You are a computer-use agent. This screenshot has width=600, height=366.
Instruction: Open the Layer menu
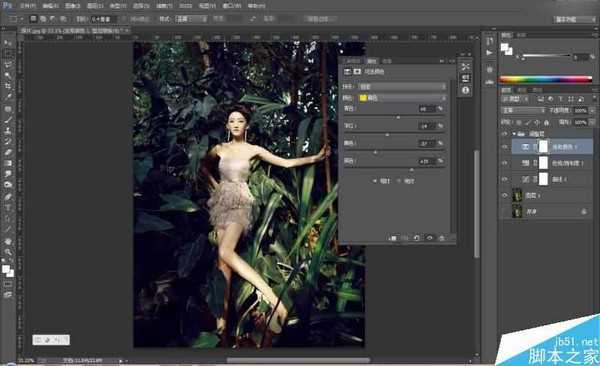(x=95, y=6)
